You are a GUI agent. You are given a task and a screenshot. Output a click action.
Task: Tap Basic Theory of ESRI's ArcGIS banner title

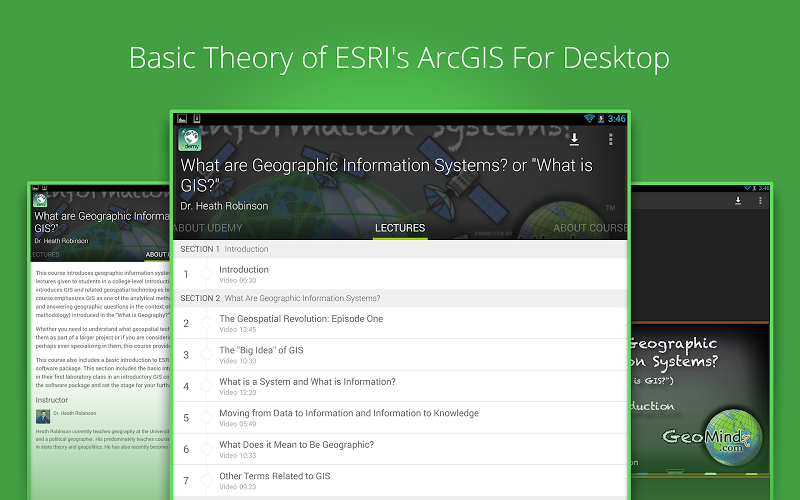coord(399,58)
